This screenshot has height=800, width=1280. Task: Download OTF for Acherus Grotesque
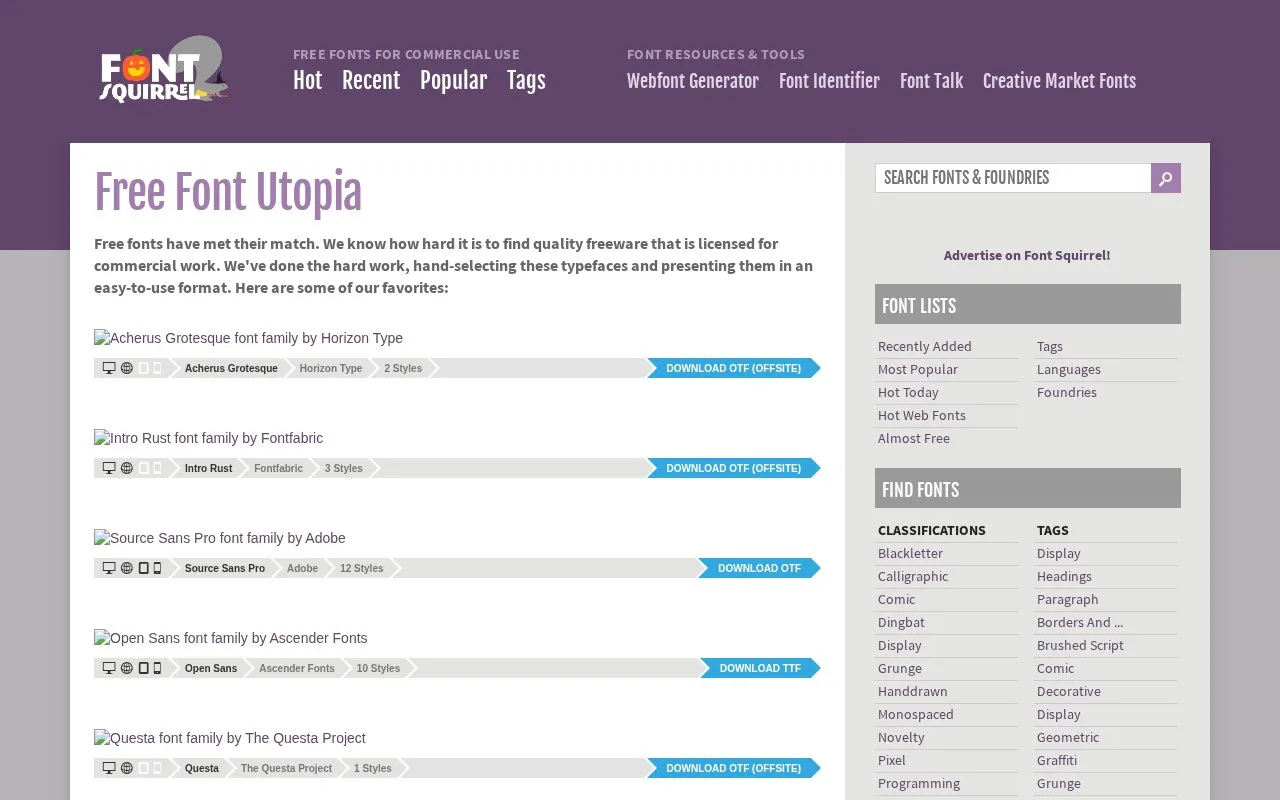tap(734, 368)
